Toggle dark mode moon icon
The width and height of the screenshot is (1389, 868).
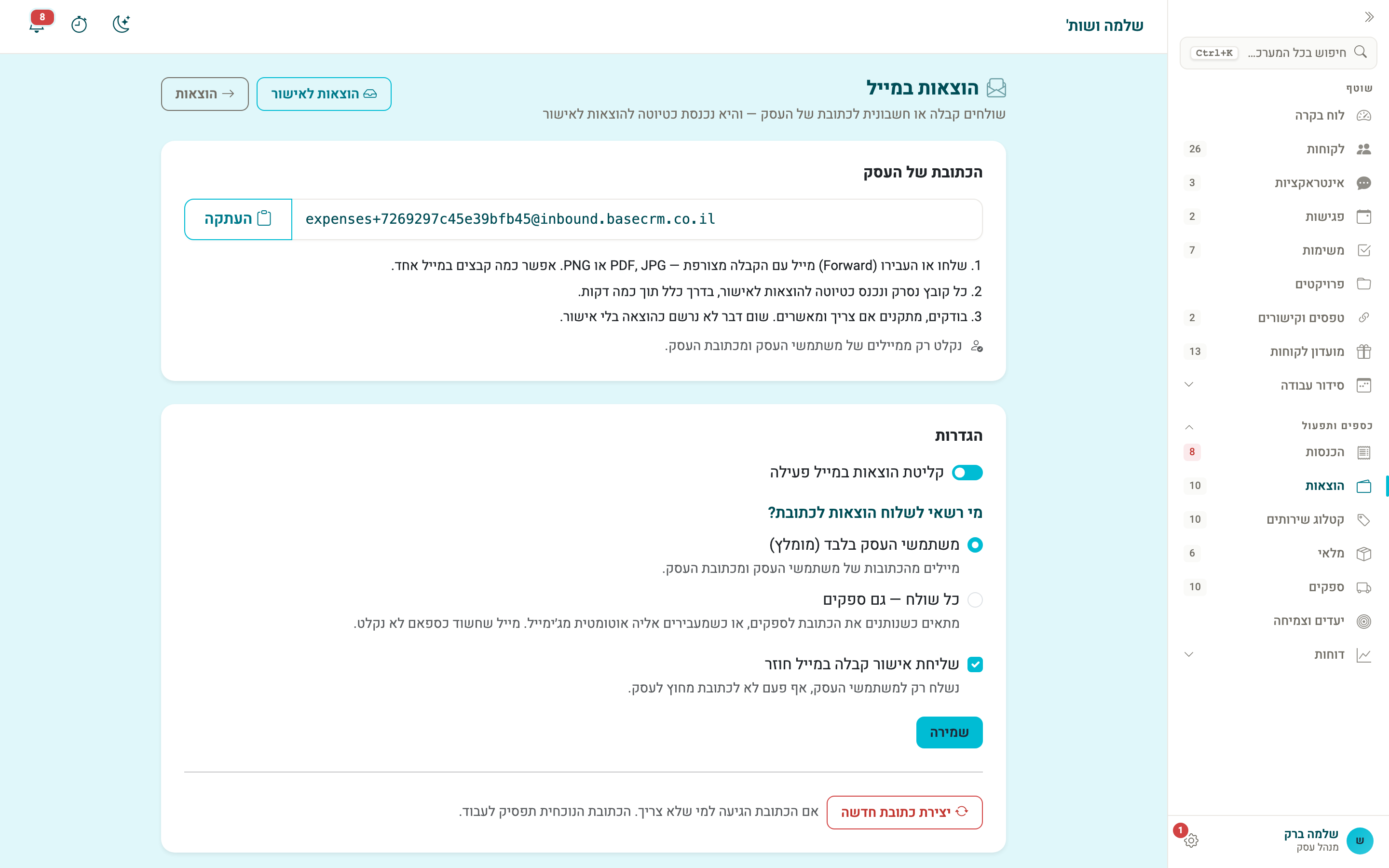121,24
